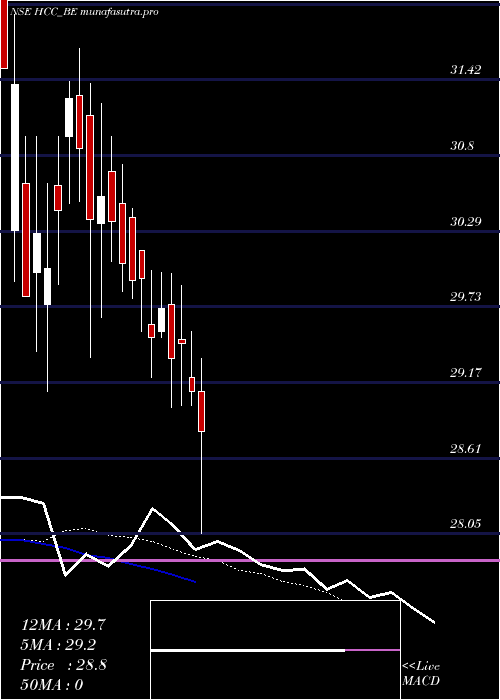Click the '5MA : 29.2' readout
500x700 pixels.
[x=58, y=645]
